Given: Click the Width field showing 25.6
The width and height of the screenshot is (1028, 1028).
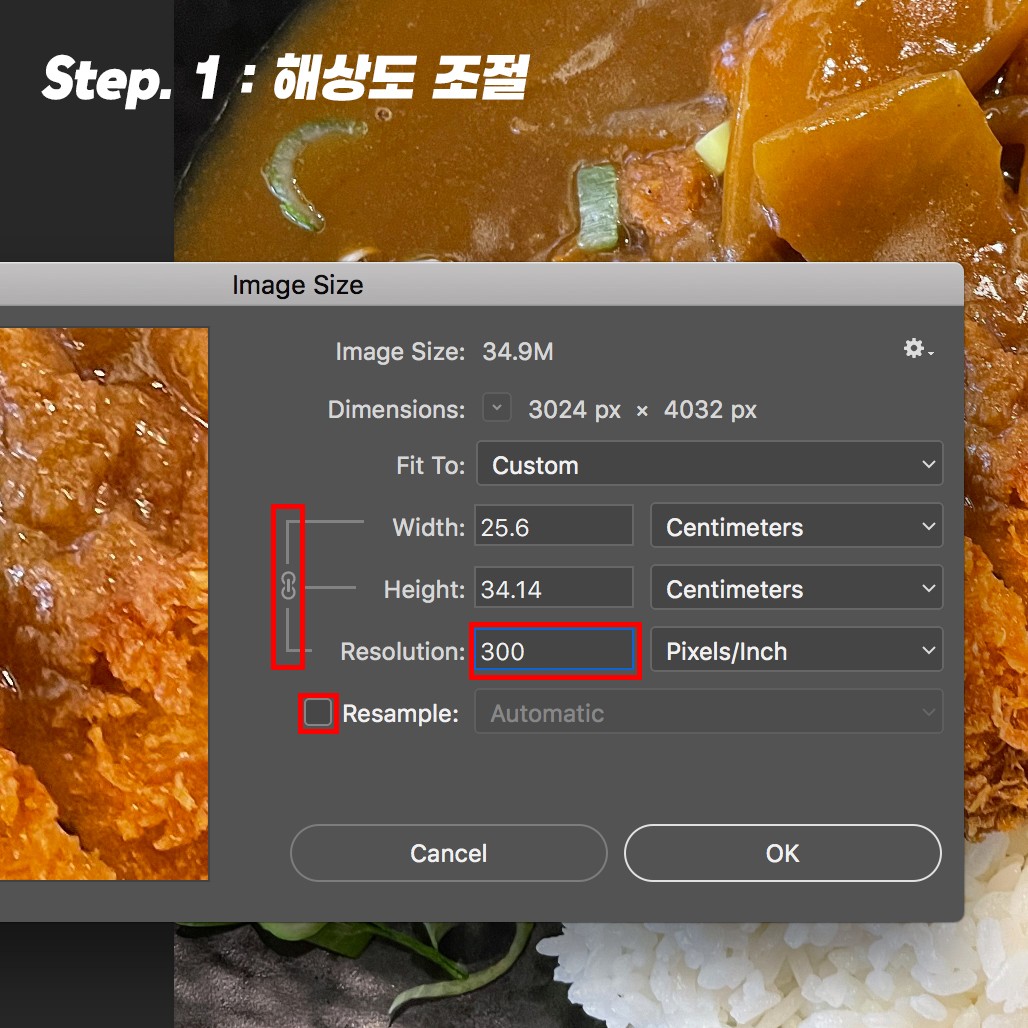Looking at the screenshot, I should click(554, 526).
